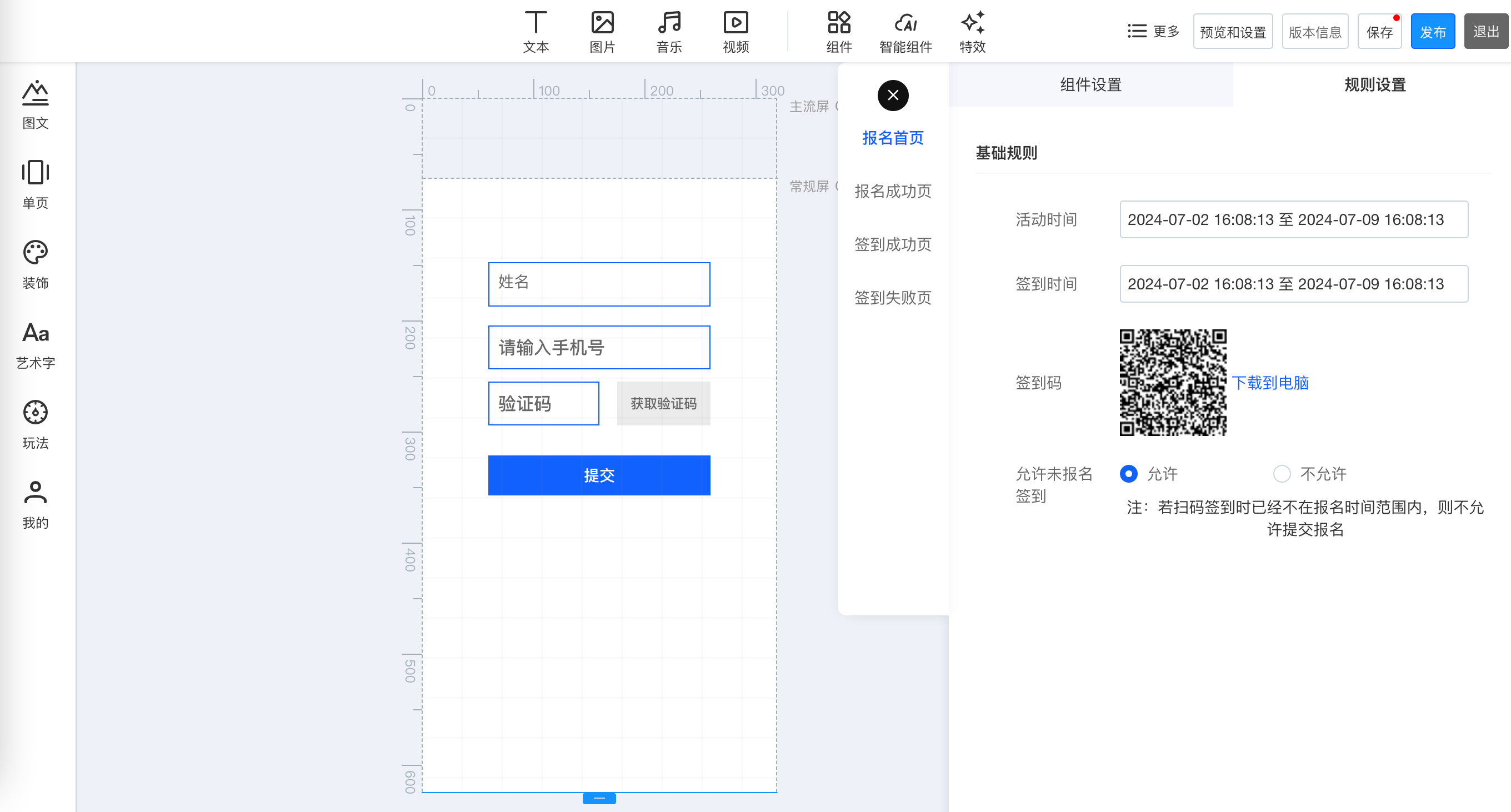Image resolution: width=1511 pixels, height=812 pixels.
Task: Click the 视频 video tool icon
Action: point(736,31)
